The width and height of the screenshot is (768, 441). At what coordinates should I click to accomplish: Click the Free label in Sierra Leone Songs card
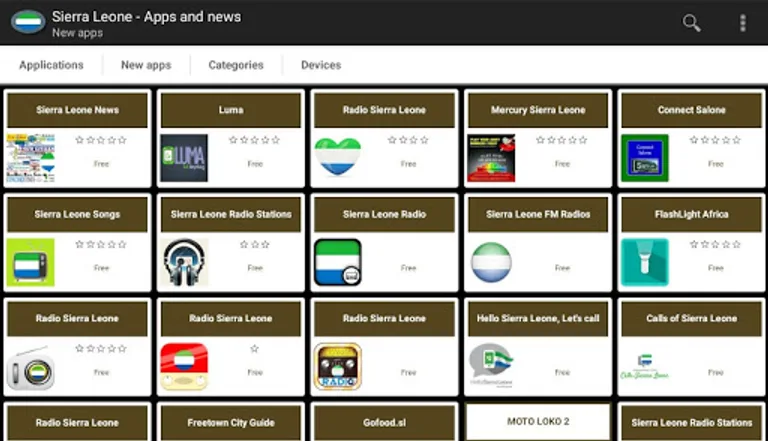[101, 268]
